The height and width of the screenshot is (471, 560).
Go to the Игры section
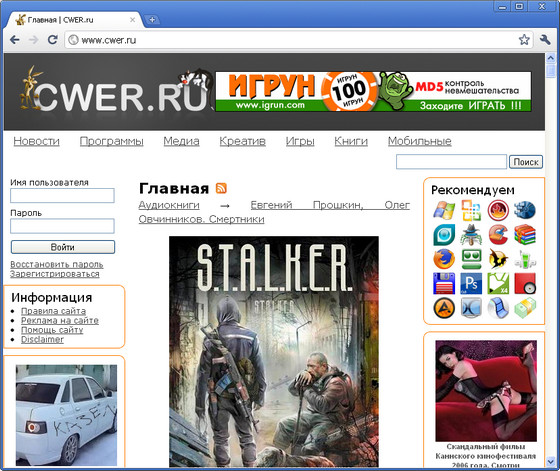[x=300, y=141]
